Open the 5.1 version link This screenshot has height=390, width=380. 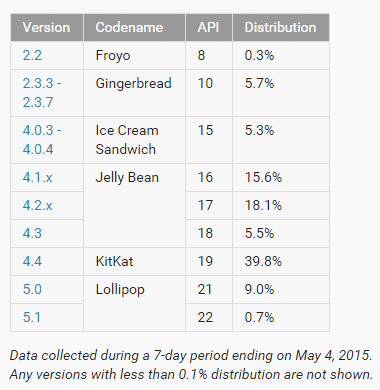click(x=32, y=317)
